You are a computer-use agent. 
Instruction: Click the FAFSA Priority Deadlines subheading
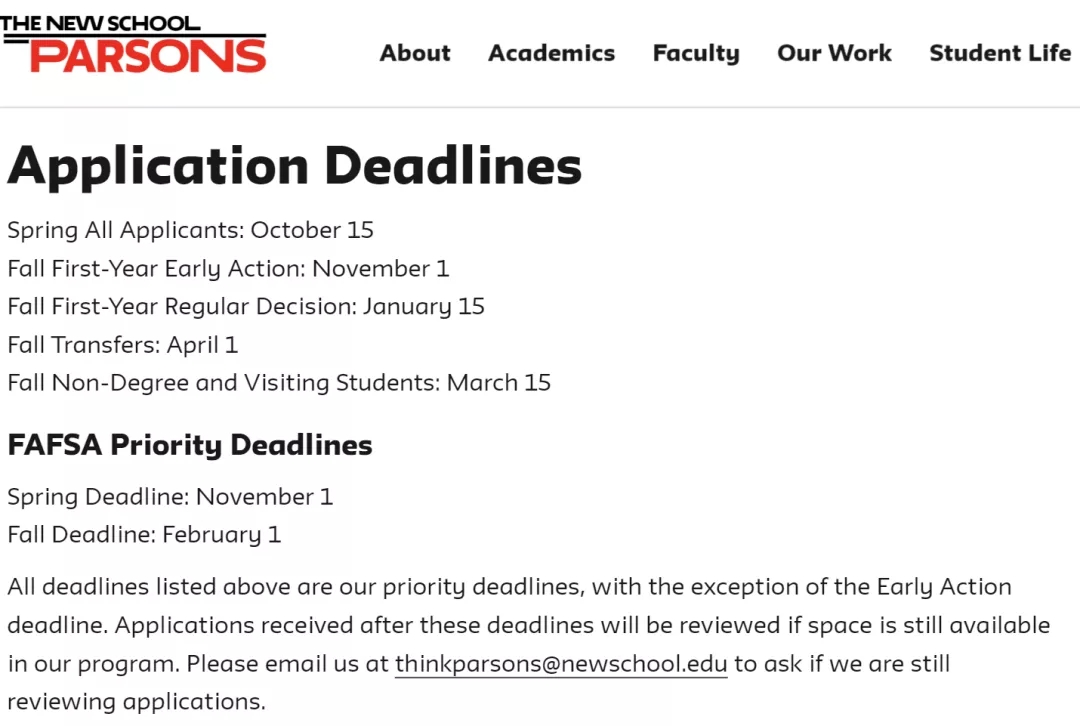pyautogui.click(x=190, y=445)
